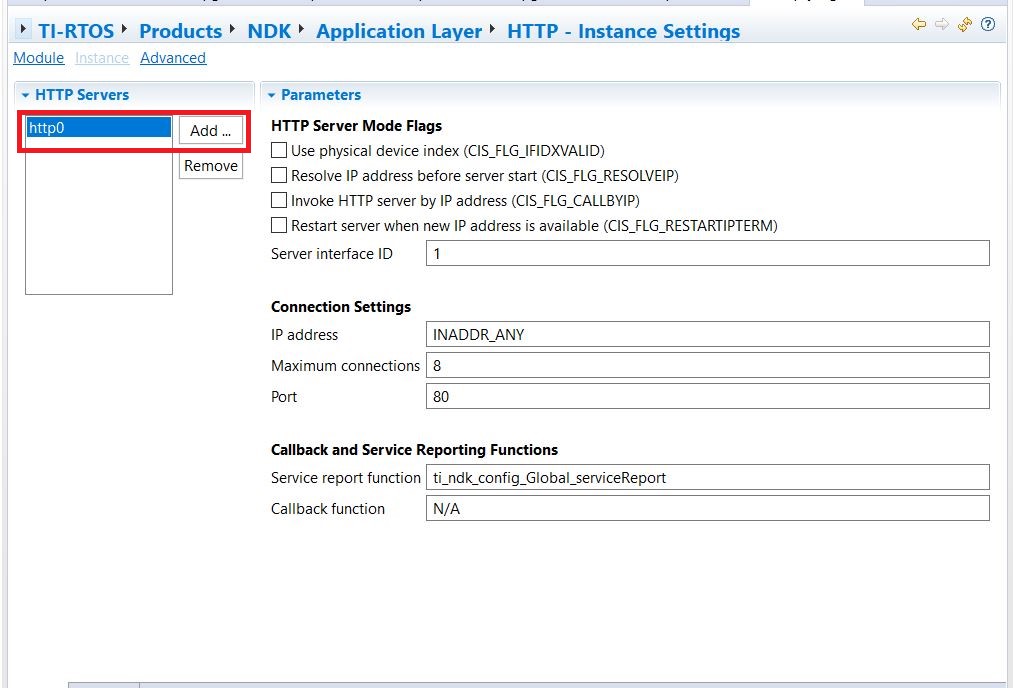This screenshot has height=688, width=1013.
Task: Click the forward navigation arrow icon
Action: 942,24
